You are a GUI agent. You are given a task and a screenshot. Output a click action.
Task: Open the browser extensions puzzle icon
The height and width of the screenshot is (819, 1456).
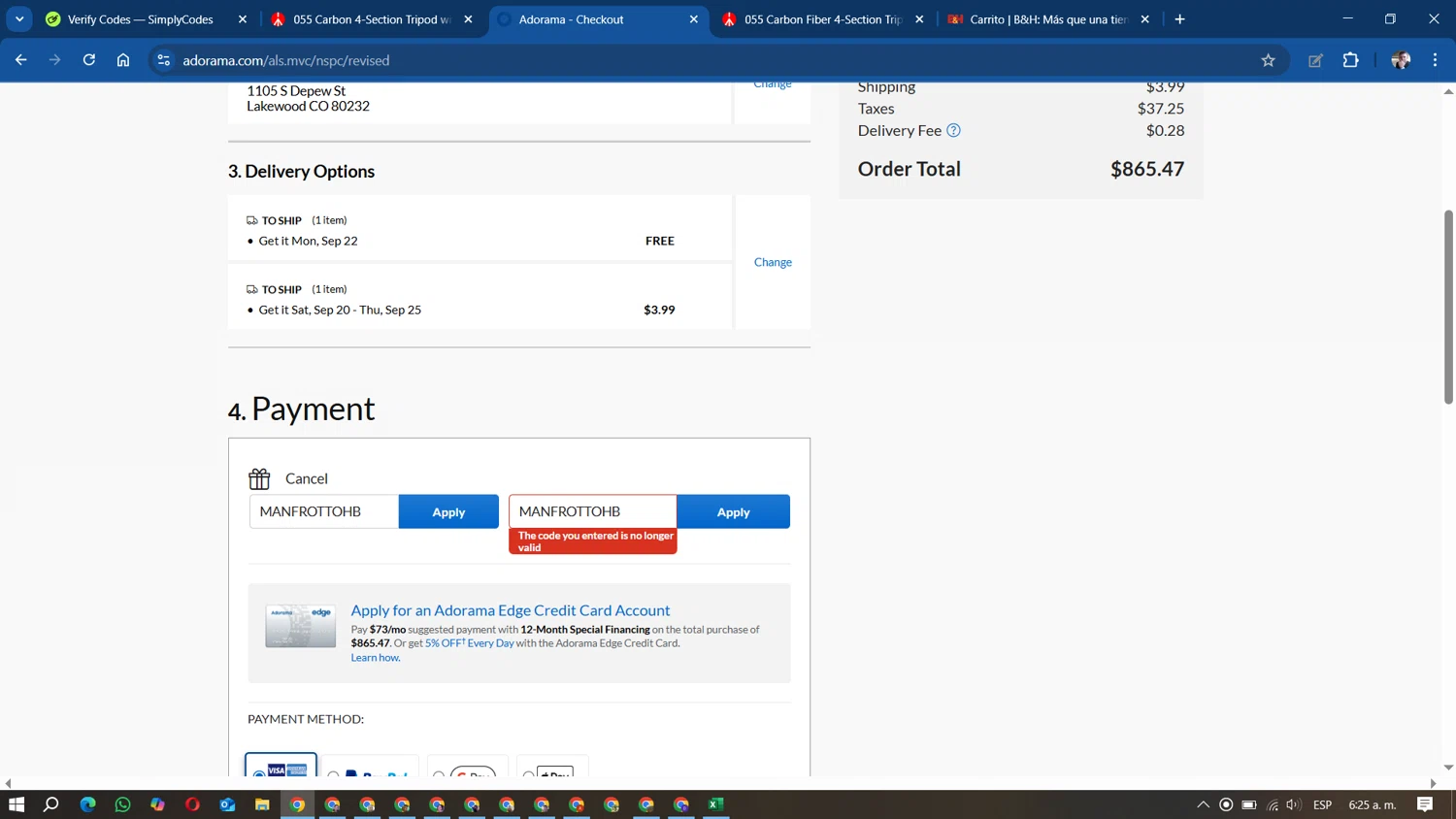pyautogui.click(x=1350, y=60)
